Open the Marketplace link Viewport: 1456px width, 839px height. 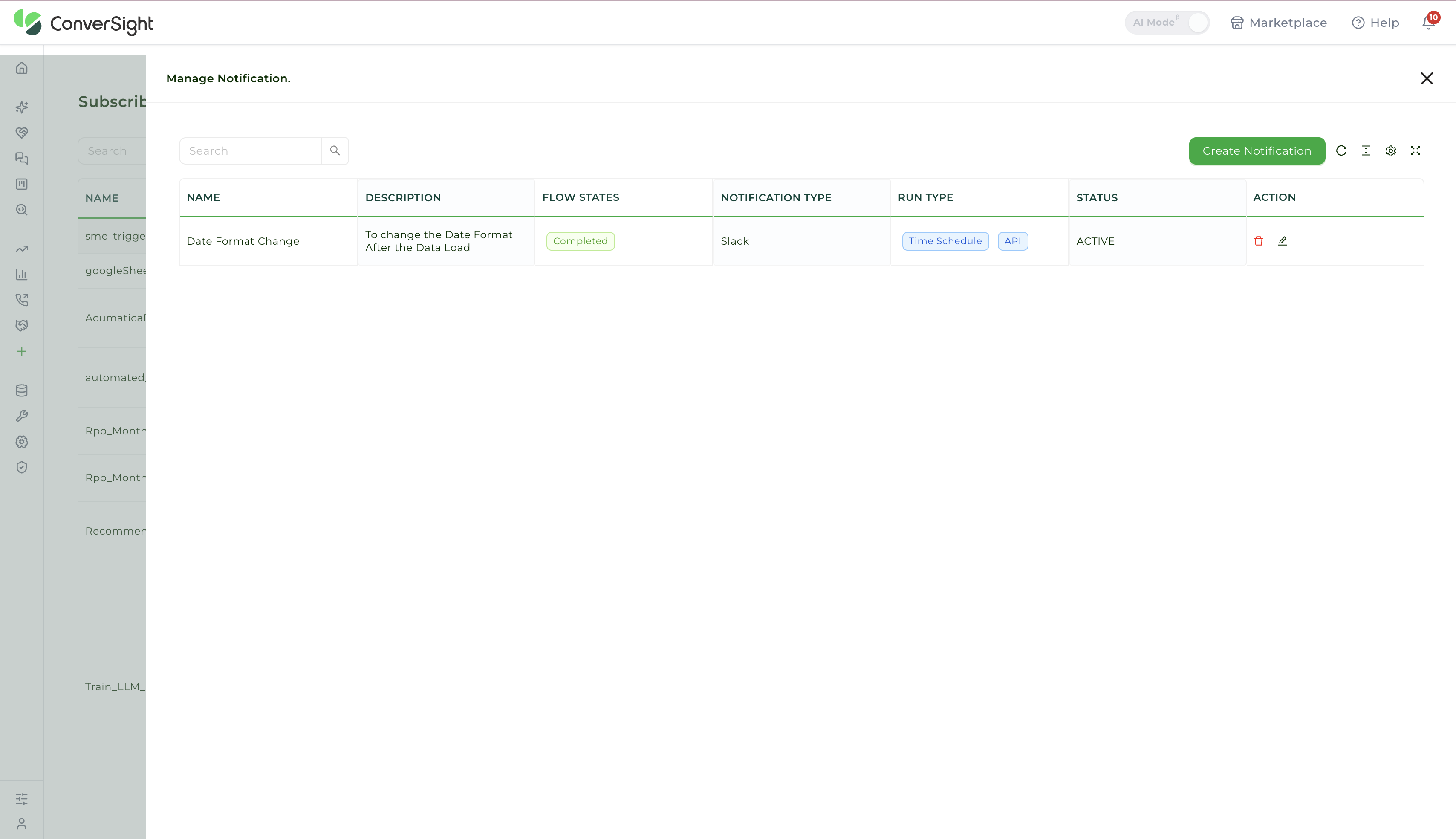pyautogui.click(x=1279, y=23)
